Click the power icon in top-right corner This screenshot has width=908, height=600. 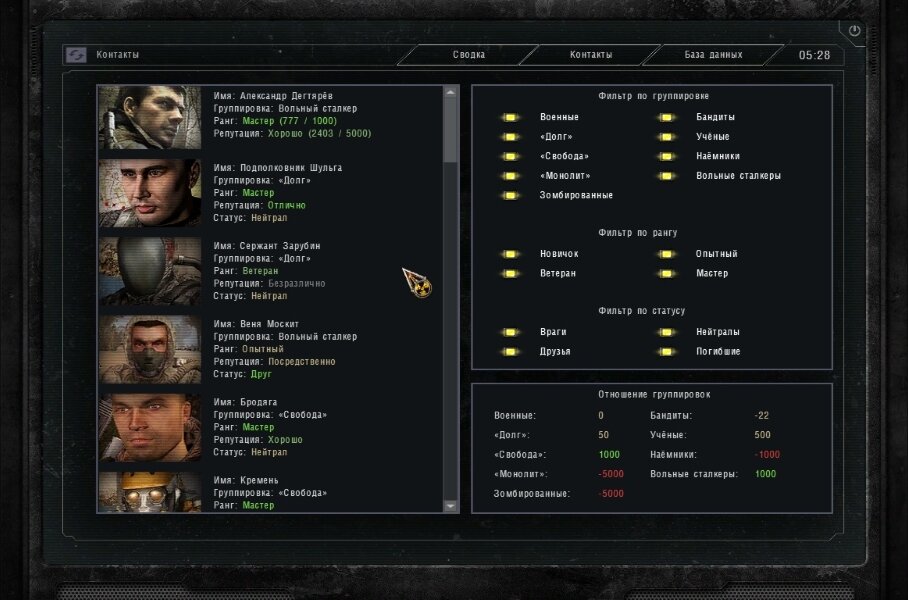point(854,31)
